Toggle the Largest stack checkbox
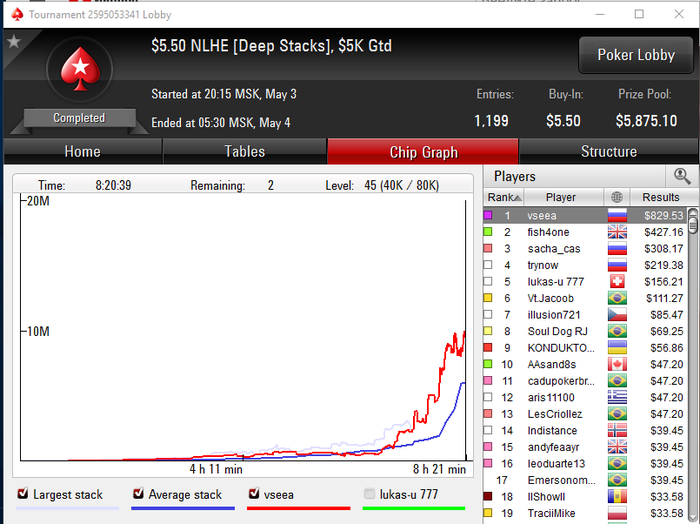This screenshot has width=700, height=524. pyautogui.click(x=23, y=494)
